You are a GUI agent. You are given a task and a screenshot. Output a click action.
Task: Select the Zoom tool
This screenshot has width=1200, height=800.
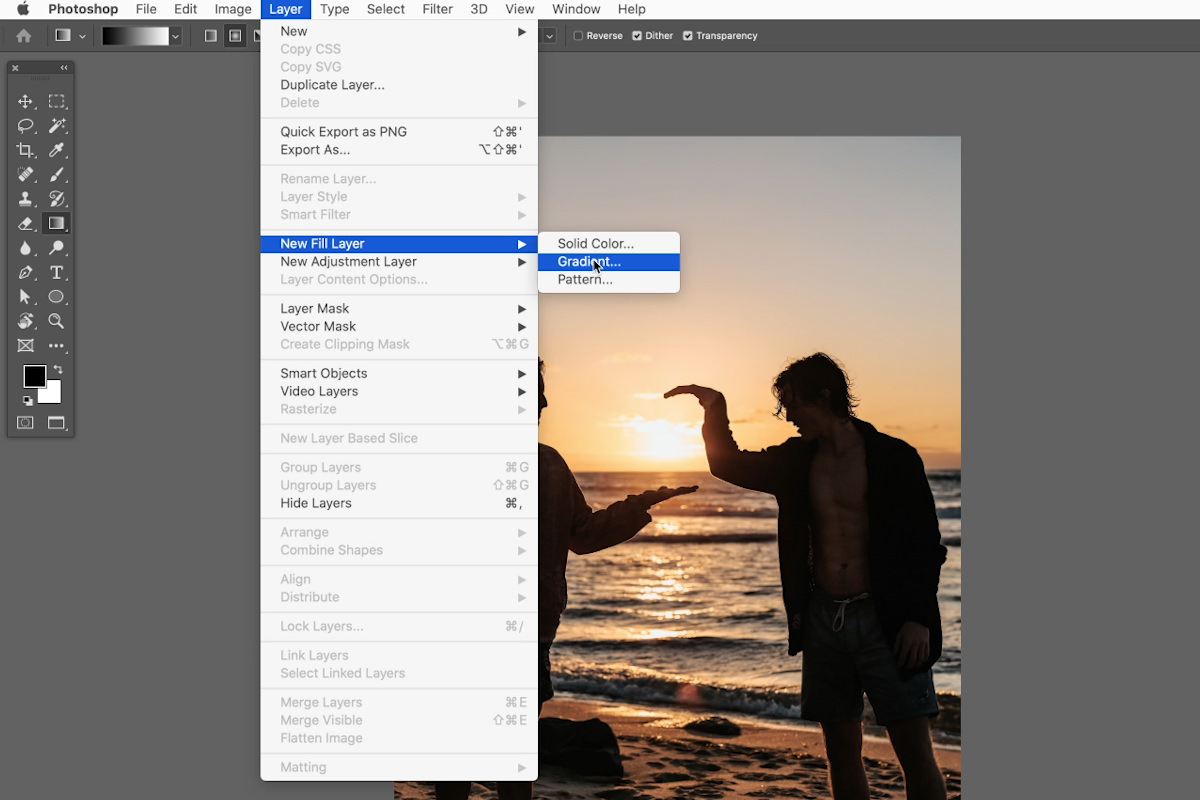click(x=57, y=321)
